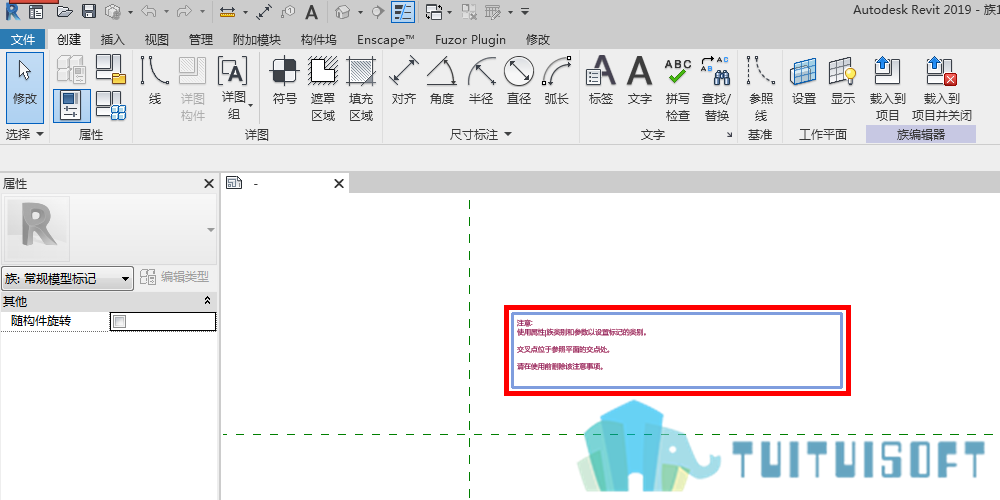
Task: Choose the 角度 angular dimension tool
Action: (x=441, y=82)
